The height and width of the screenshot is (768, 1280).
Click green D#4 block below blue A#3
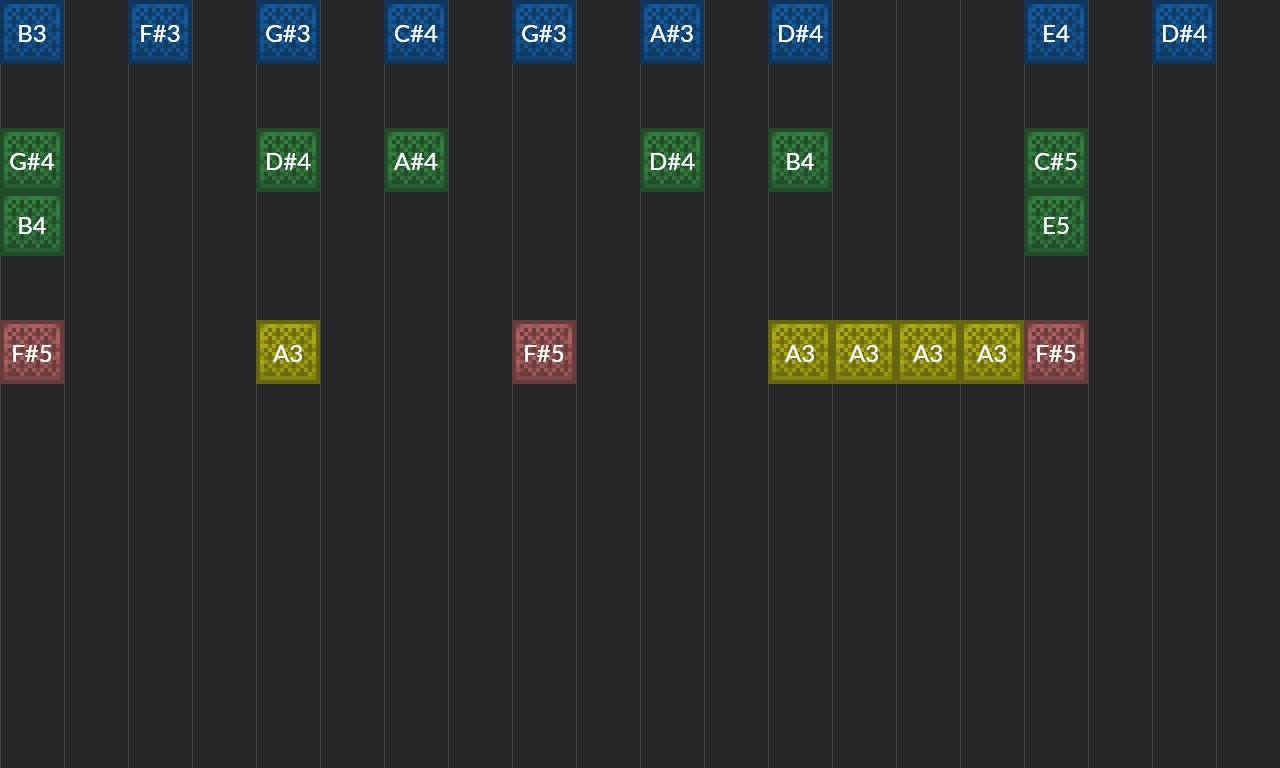(x=672, y=160)
